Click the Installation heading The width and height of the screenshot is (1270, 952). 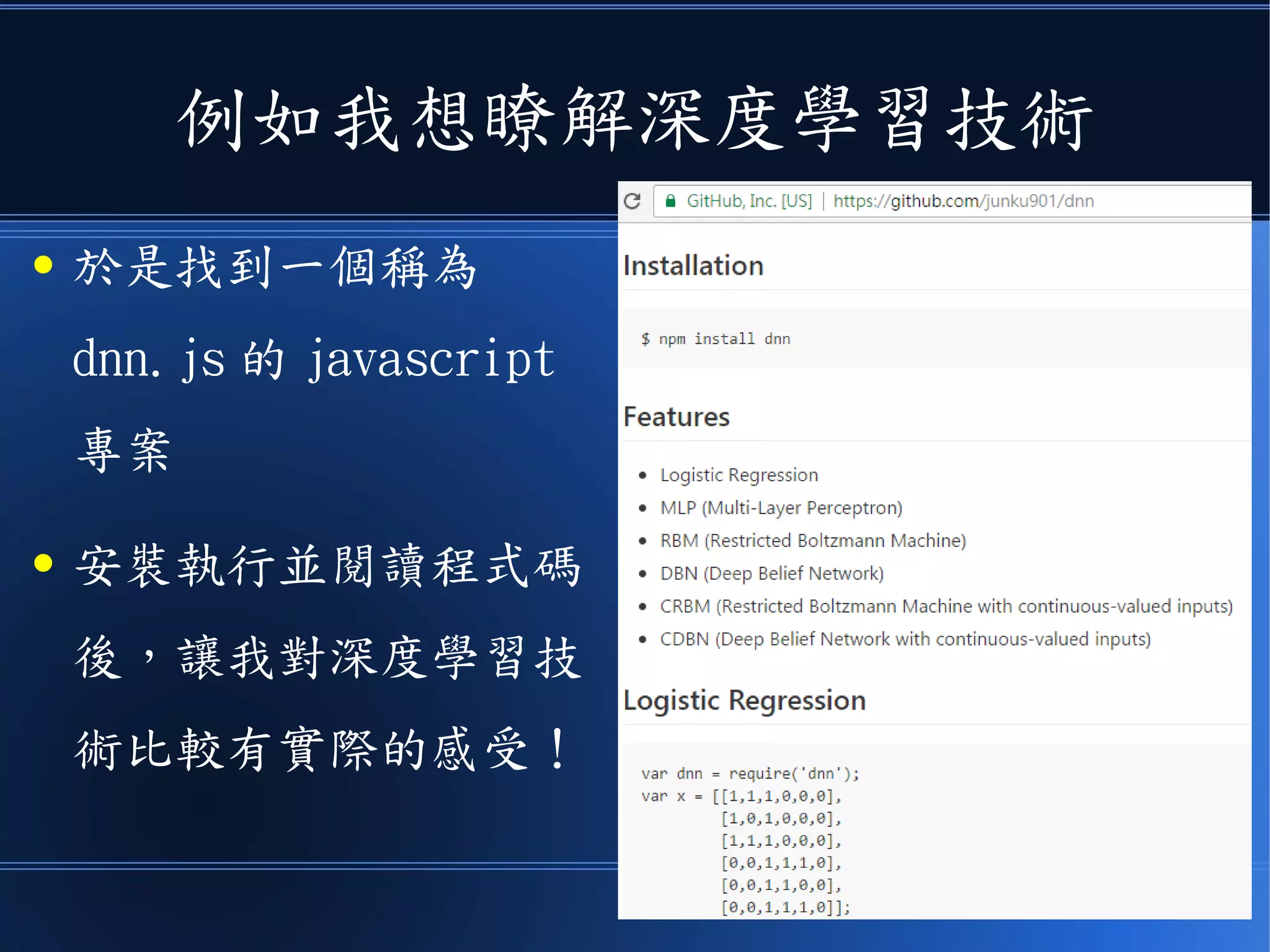(x=693, y=266)
